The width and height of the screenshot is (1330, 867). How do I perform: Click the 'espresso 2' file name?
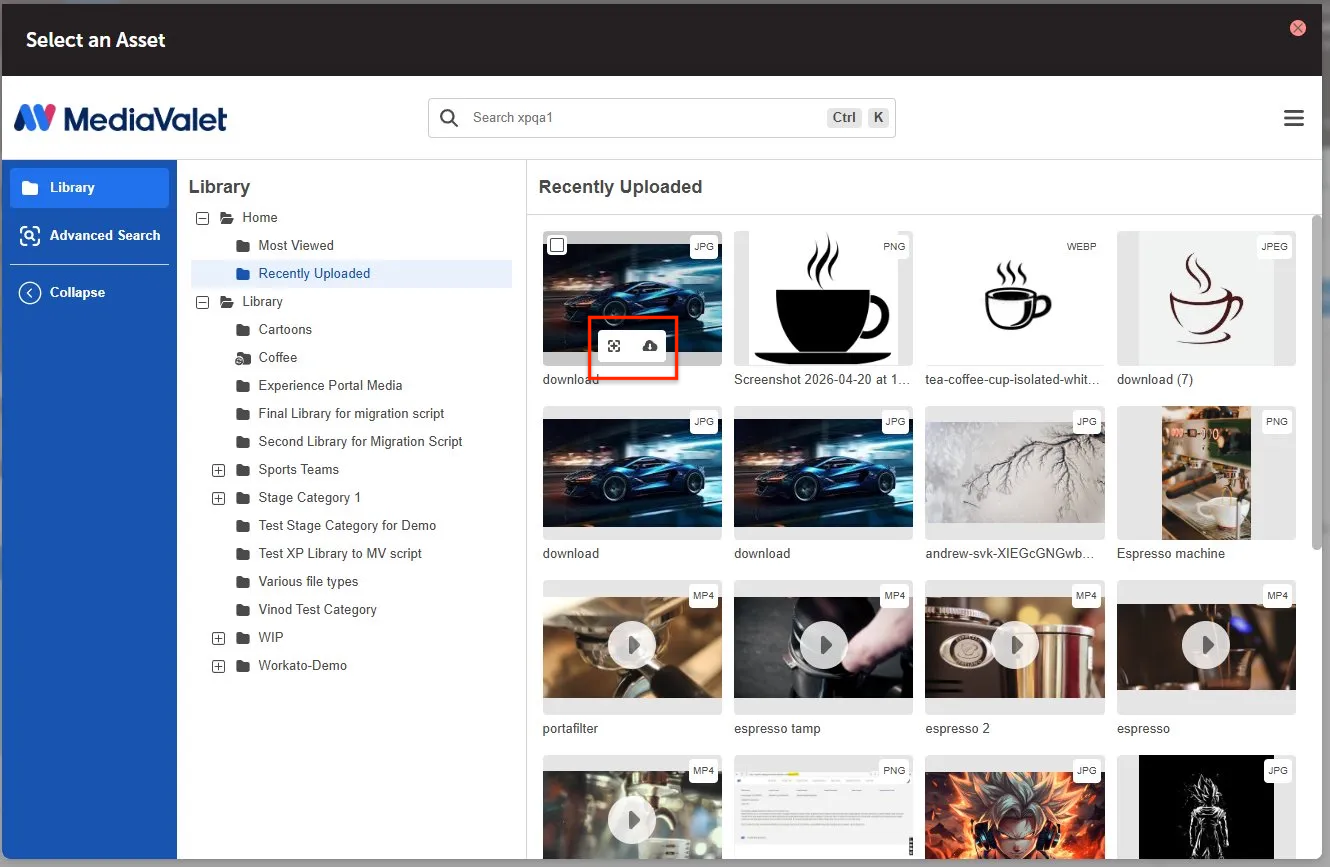click(x=957, y=729)
